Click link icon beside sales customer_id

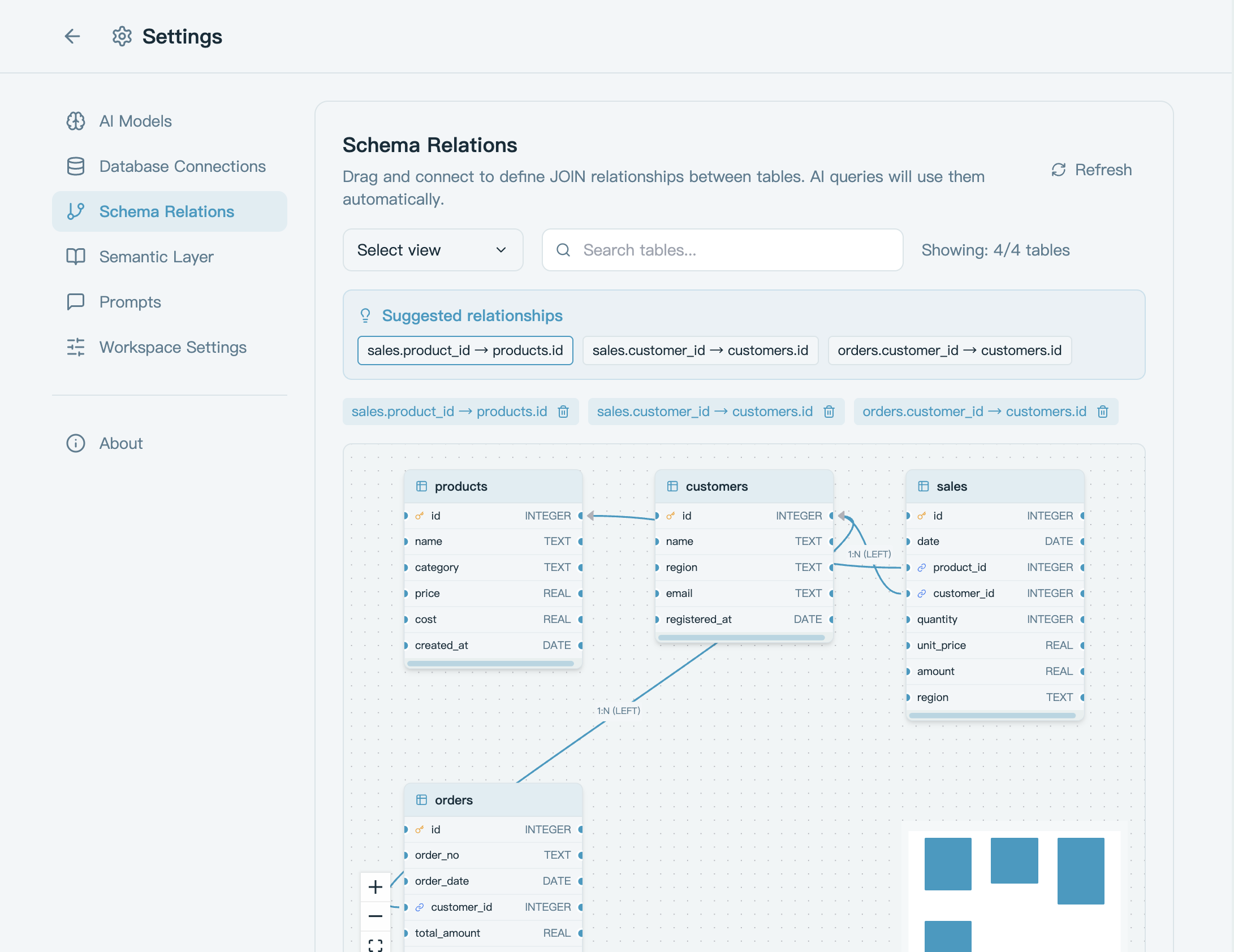coord(922,594)
